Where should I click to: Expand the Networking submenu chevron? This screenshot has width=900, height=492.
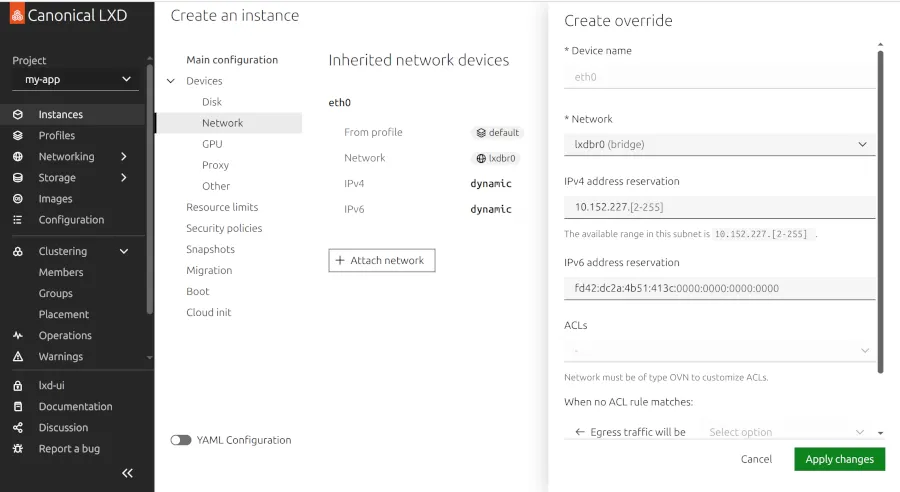click(124, 157)
